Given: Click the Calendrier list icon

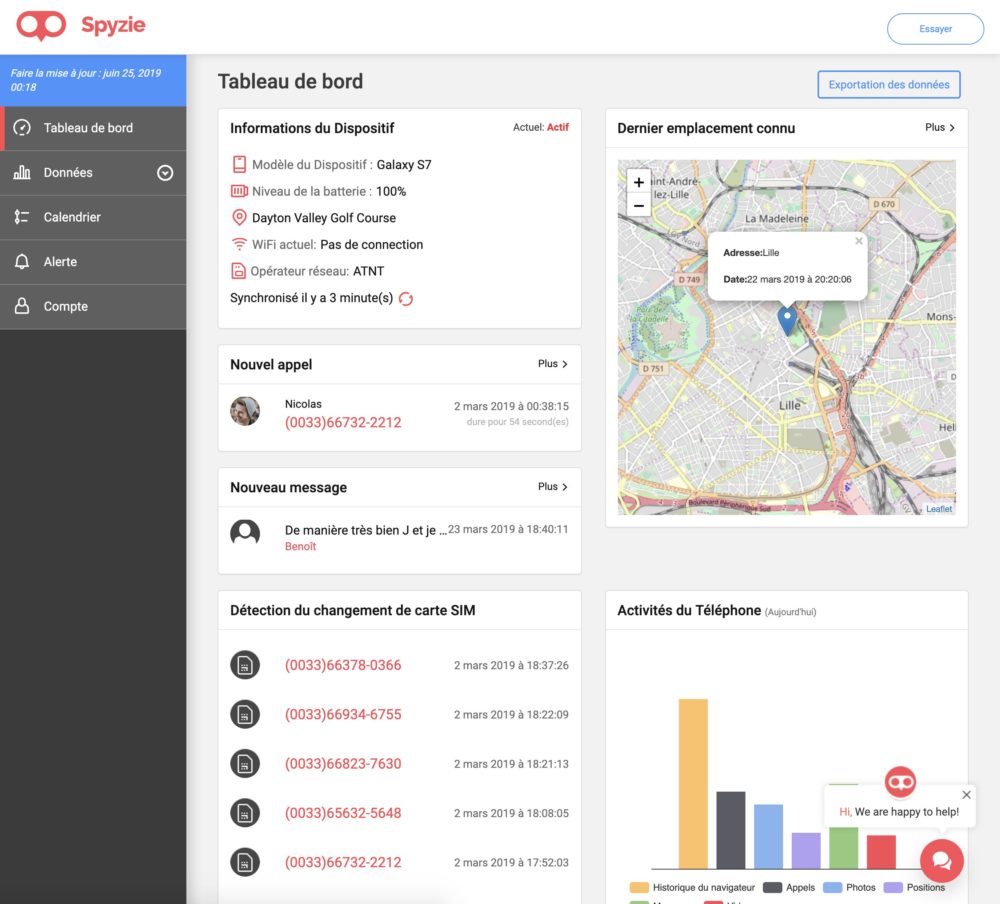Looking at the screenshot, I should (22, 217).
